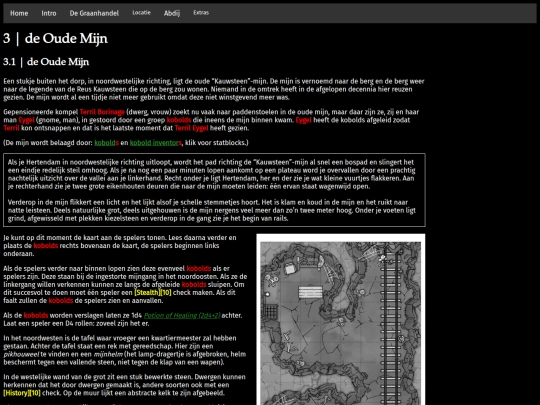Viewport: 540px width, 405px height.
Task: Go to the Intro page
Action: pyautogui.click(x=49, y=13)
